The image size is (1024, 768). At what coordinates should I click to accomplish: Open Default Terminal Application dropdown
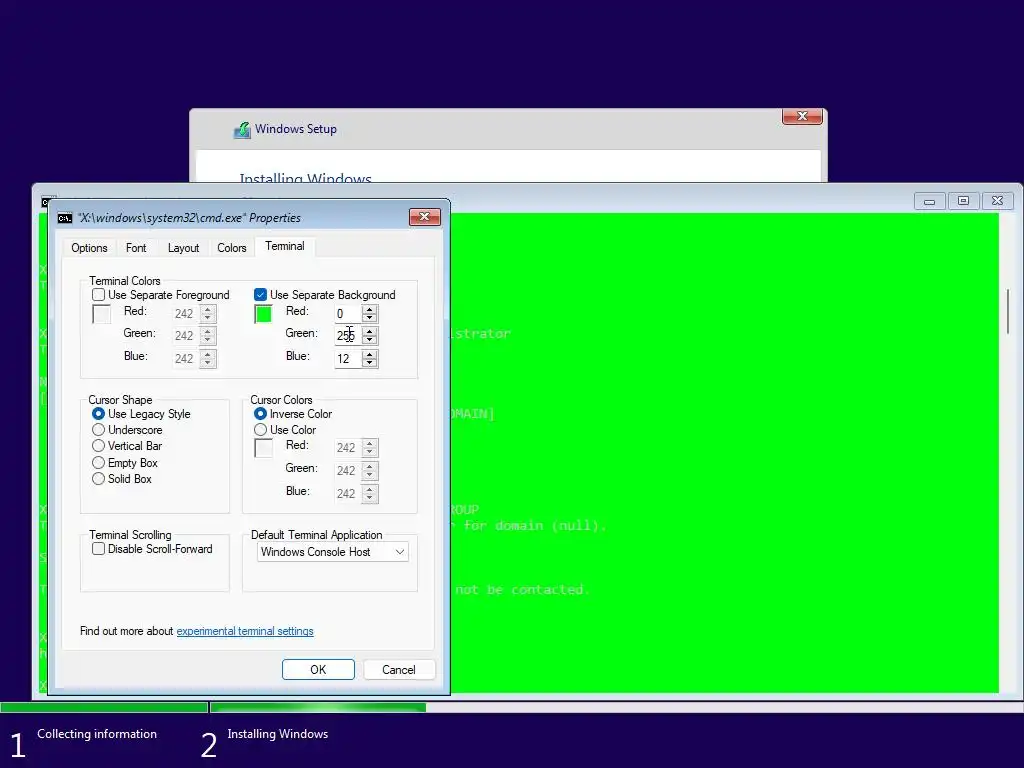pos(332,552)
